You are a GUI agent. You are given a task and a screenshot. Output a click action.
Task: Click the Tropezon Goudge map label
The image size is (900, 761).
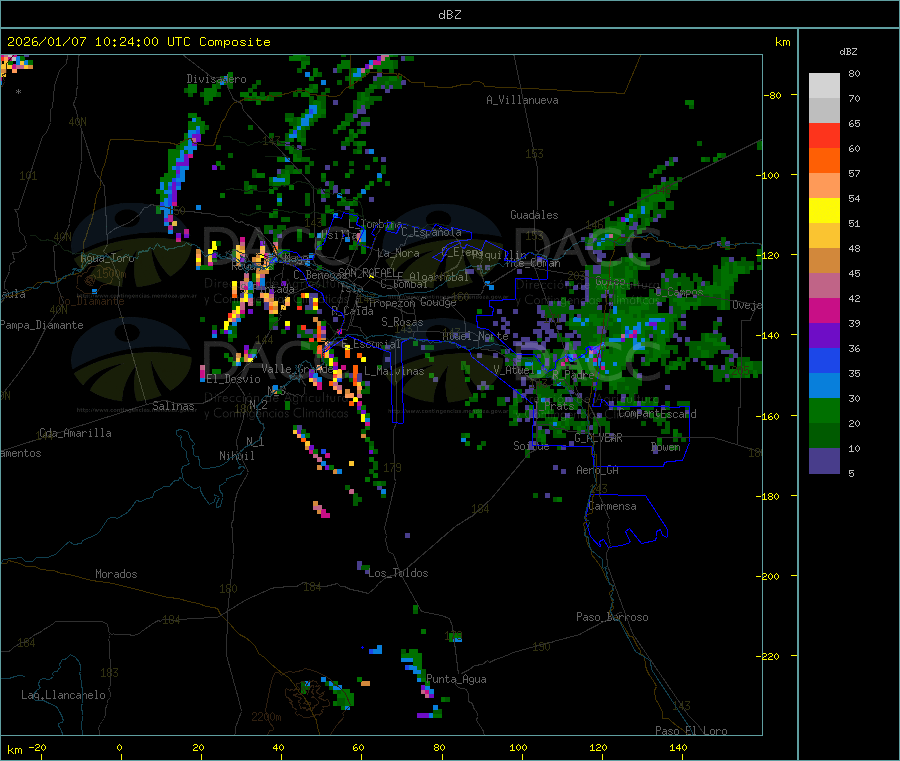click(412, 302)
